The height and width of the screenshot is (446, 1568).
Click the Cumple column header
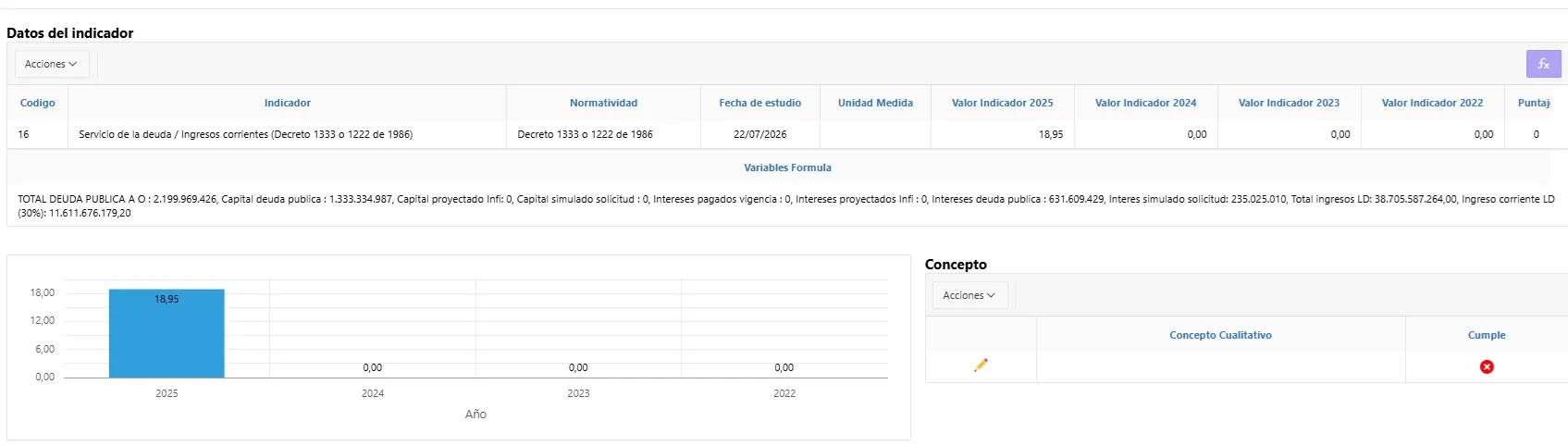click(x=1487, y=335)
